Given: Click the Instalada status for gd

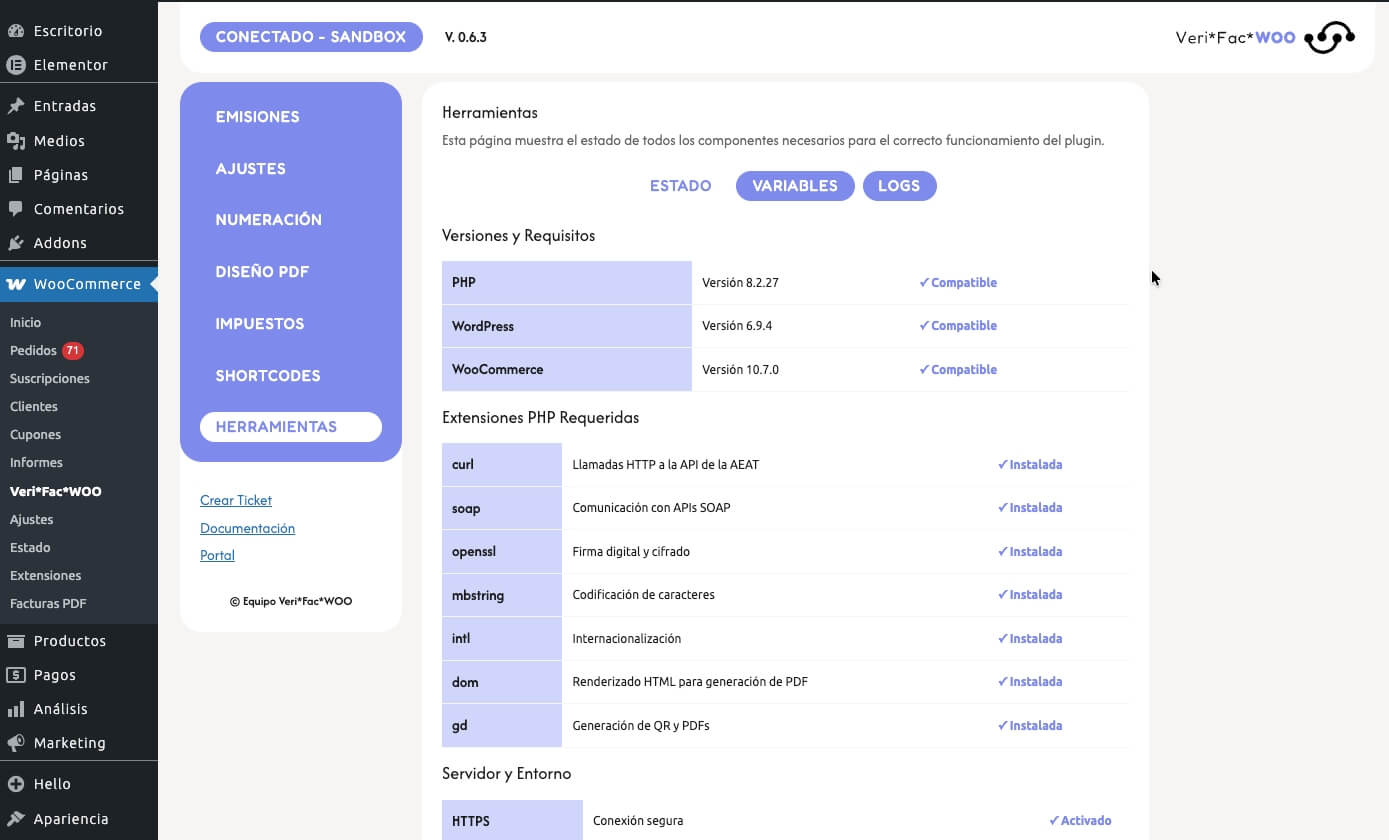Looking at the screenshot, I should click(x=1030, y=726).
